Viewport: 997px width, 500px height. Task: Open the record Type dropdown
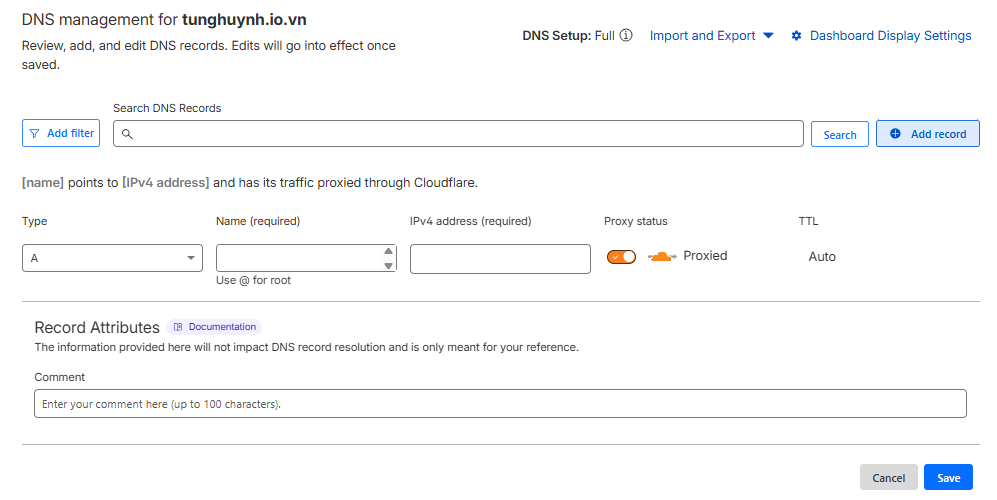point(112,258)
